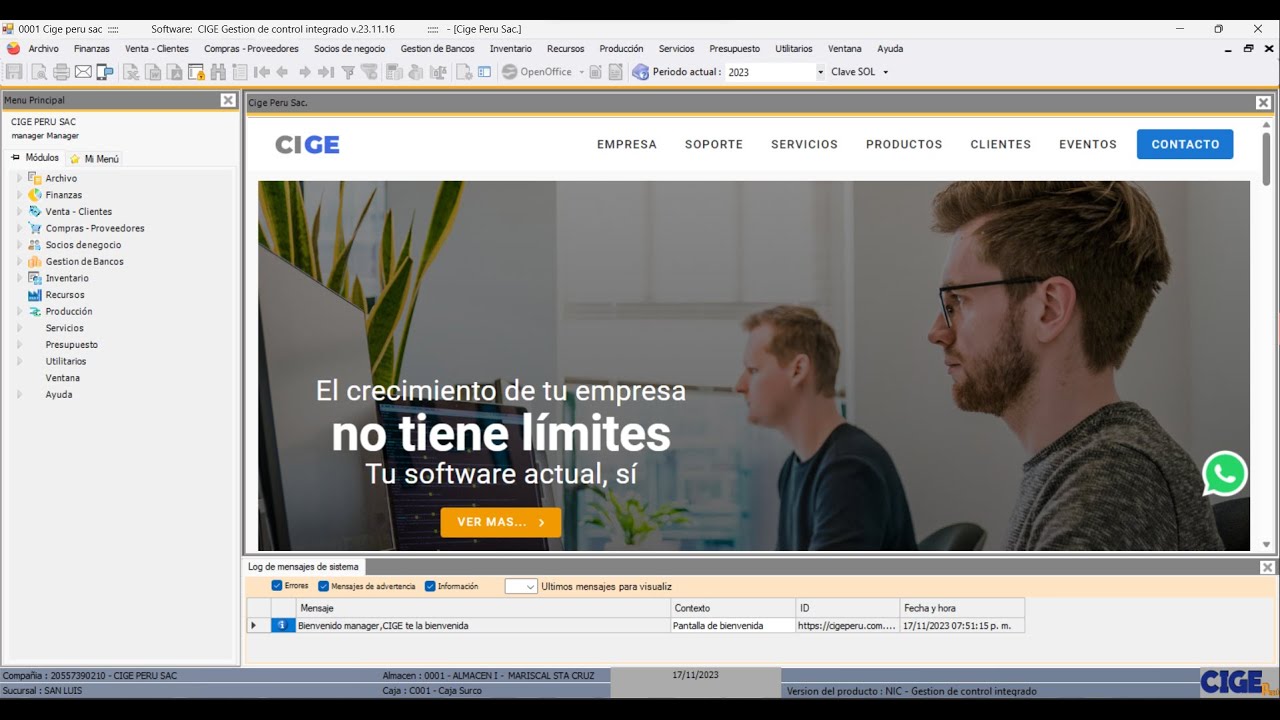Switch to the Mi Menú tab
1280x720 pixels.
click(95, 158)
